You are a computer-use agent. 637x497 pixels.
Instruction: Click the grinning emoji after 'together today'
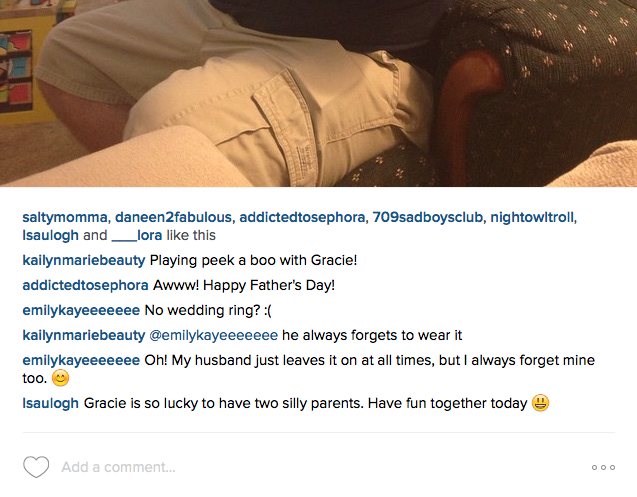coord(540,403)
